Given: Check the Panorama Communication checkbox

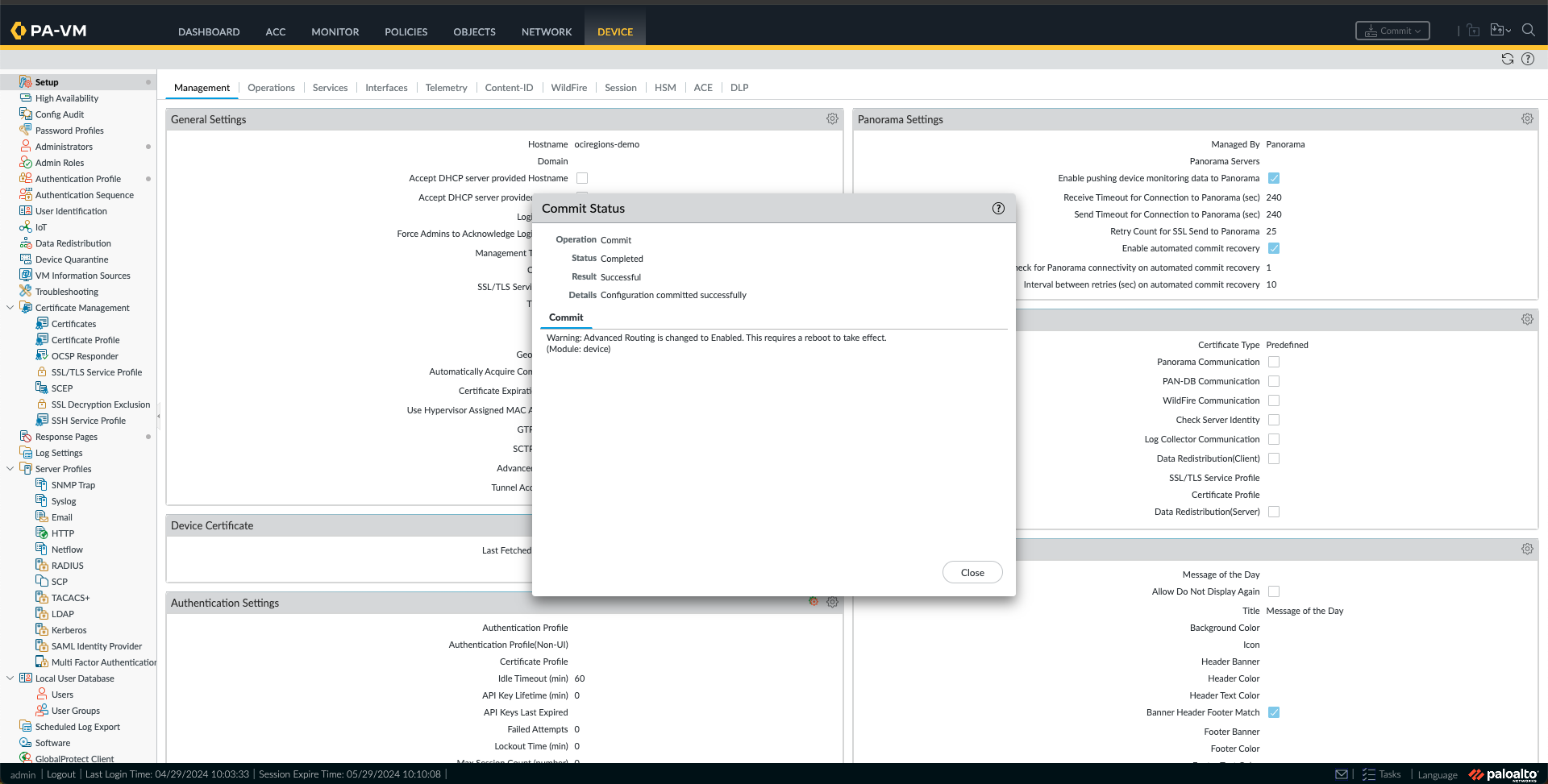Looking at the screenshot, I should pos(1274,363).
